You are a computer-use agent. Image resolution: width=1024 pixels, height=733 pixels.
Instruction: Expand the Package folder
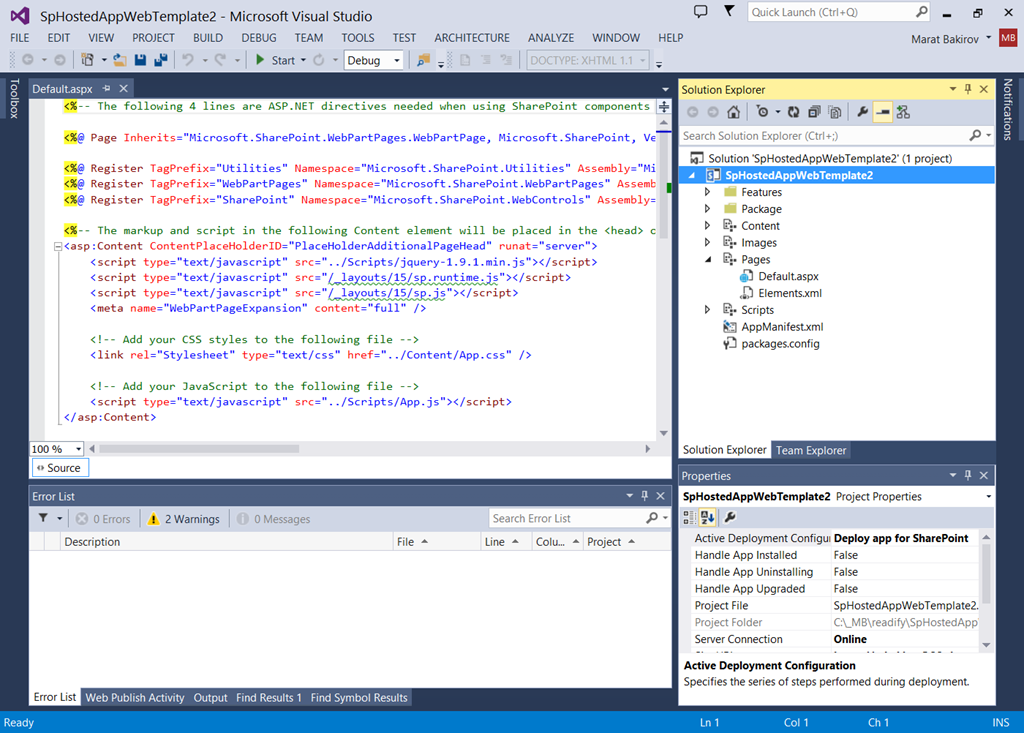coord(707,209)
